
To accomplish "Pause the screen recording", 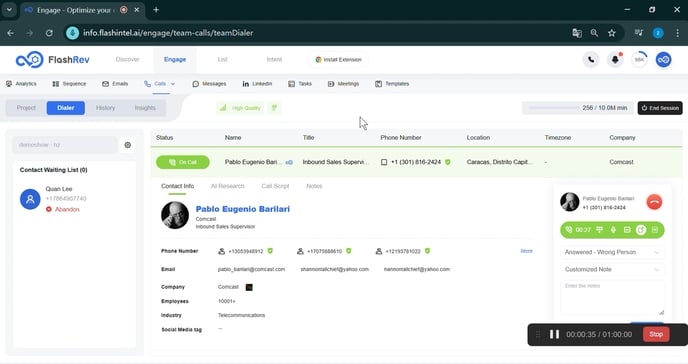I will coord(555,334).
